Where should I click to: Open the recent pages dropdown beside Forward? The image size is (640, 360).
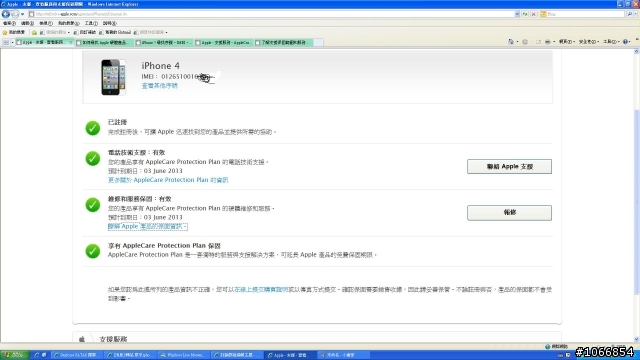[22, 14]
